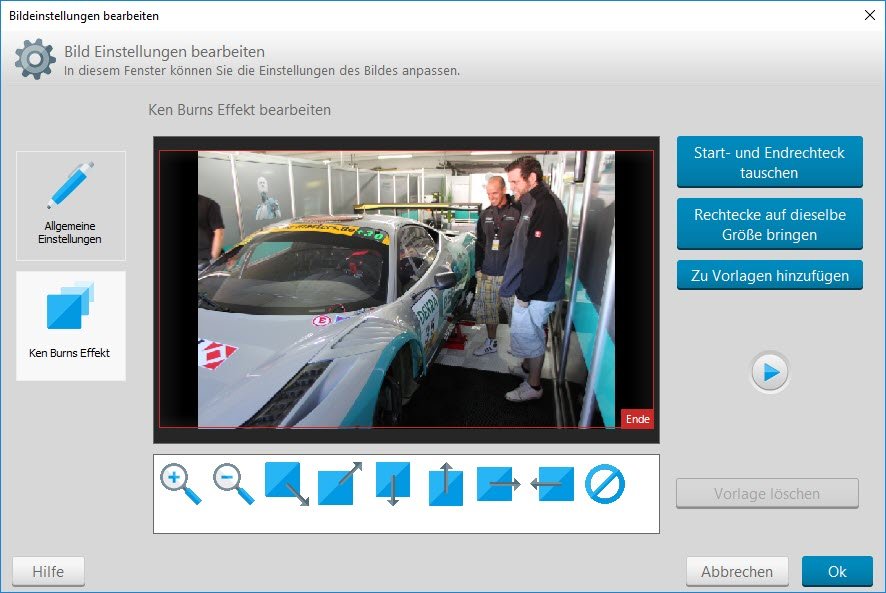The image size is (886, 593).
Task: Pick the pan left arrow preset
Action: click(x=552, y=484)
